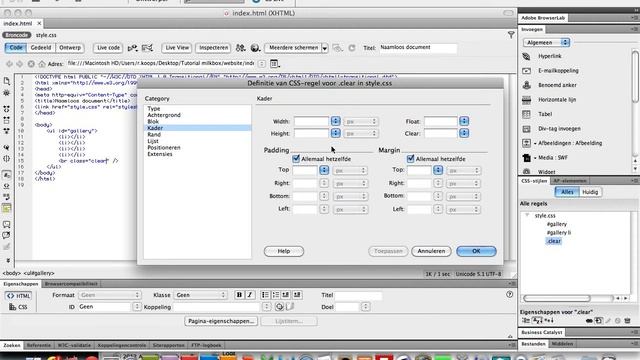
Task: Click the browser preview globe icon
Action: click(256, 48)
